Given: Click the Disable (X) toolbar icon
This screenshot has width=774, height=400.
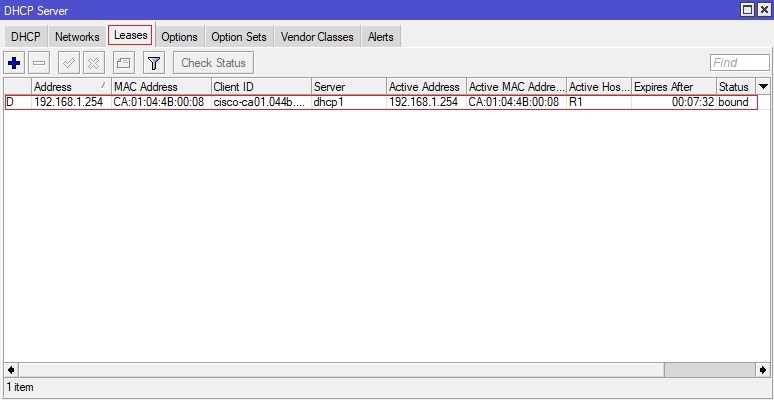Looking at the screenshot, I should (93, 63).
